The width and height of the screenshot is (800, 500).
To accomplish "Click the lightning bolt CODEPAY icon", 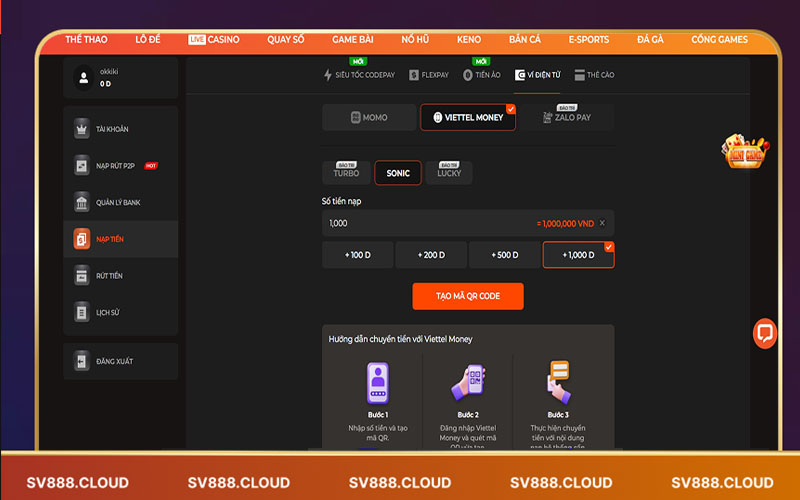I will click(328, 75).
